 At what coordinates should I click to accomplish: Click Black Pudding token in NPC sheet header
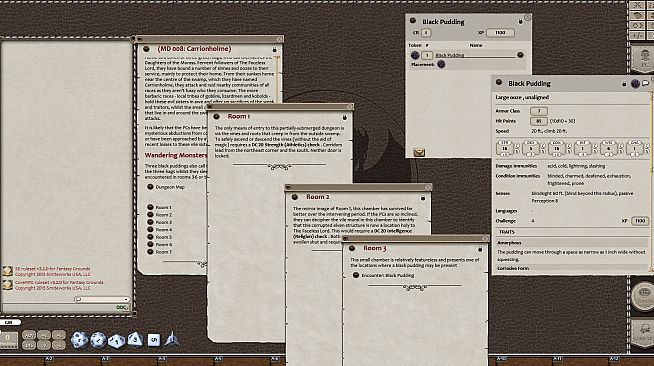tap(635, 84)
